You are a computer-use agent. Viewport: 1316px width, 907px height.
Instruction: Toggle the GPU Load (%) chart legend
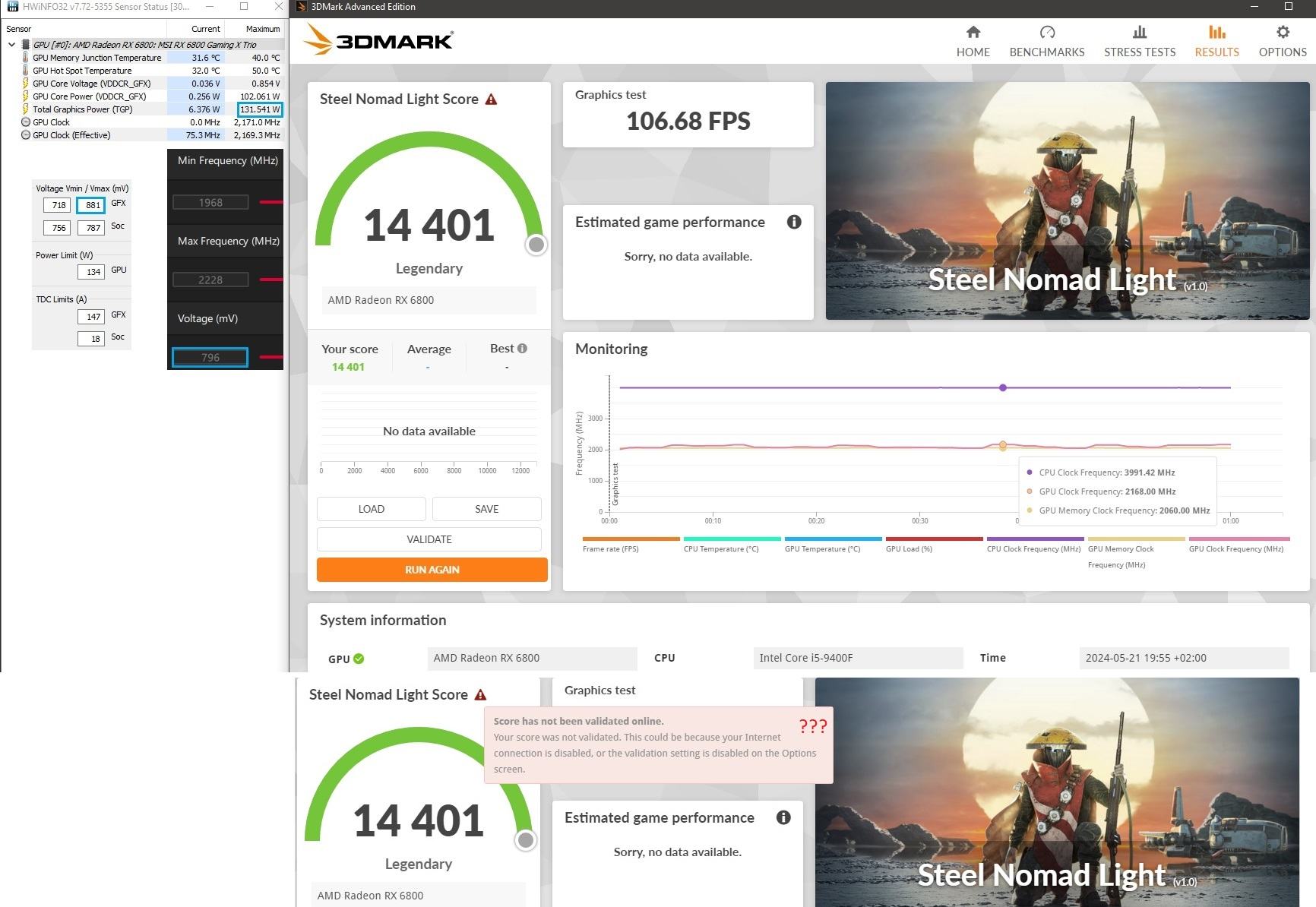coord(935,545)
